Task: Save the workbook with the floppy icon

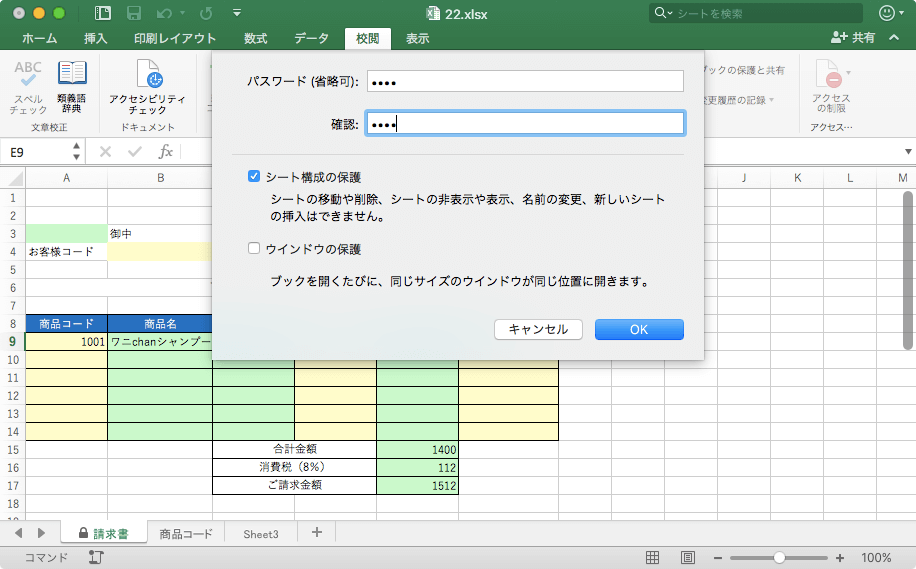Action: click(x=134, y=13)
